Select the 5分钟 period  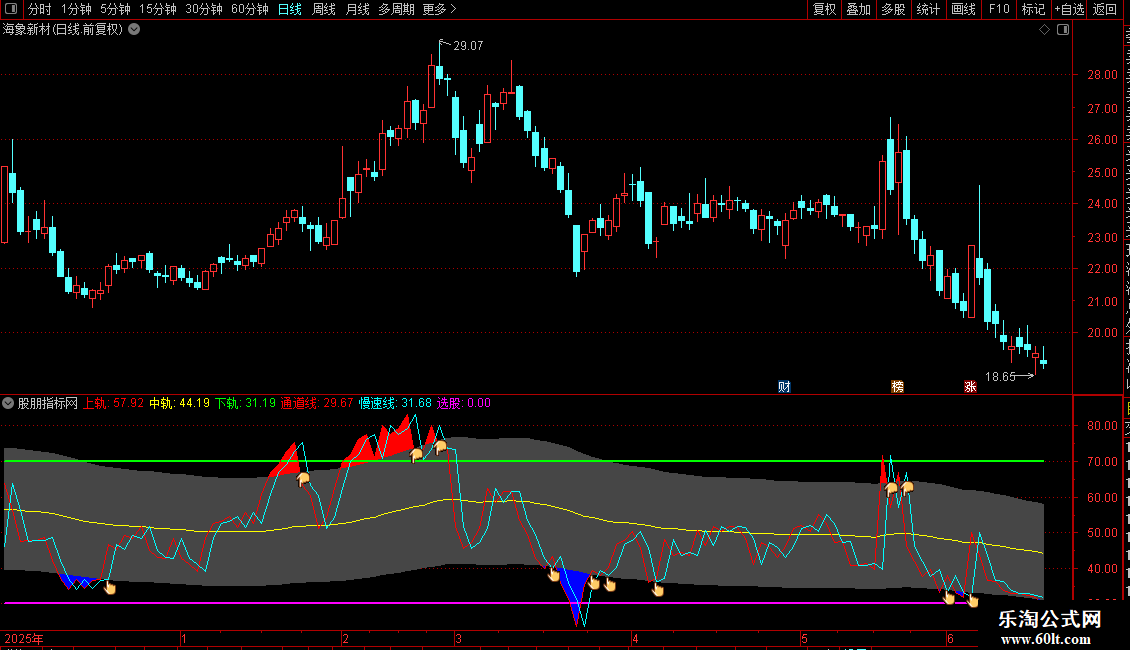pos(115,9)
